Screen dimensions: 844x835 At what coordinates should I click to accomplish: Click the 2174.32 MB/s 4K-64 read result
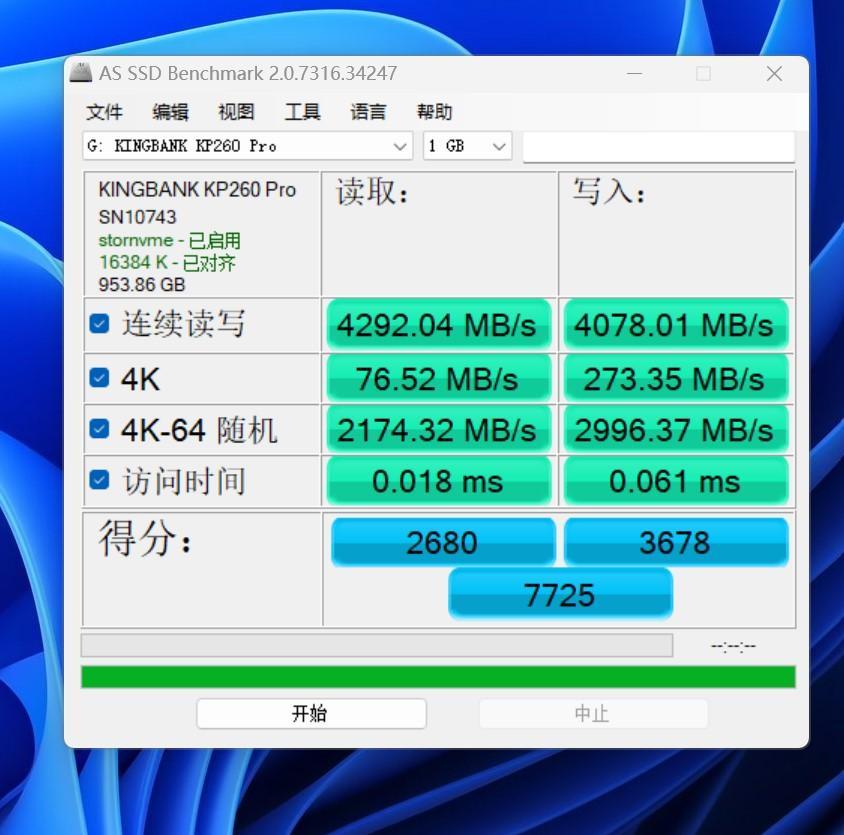[438, 430]
